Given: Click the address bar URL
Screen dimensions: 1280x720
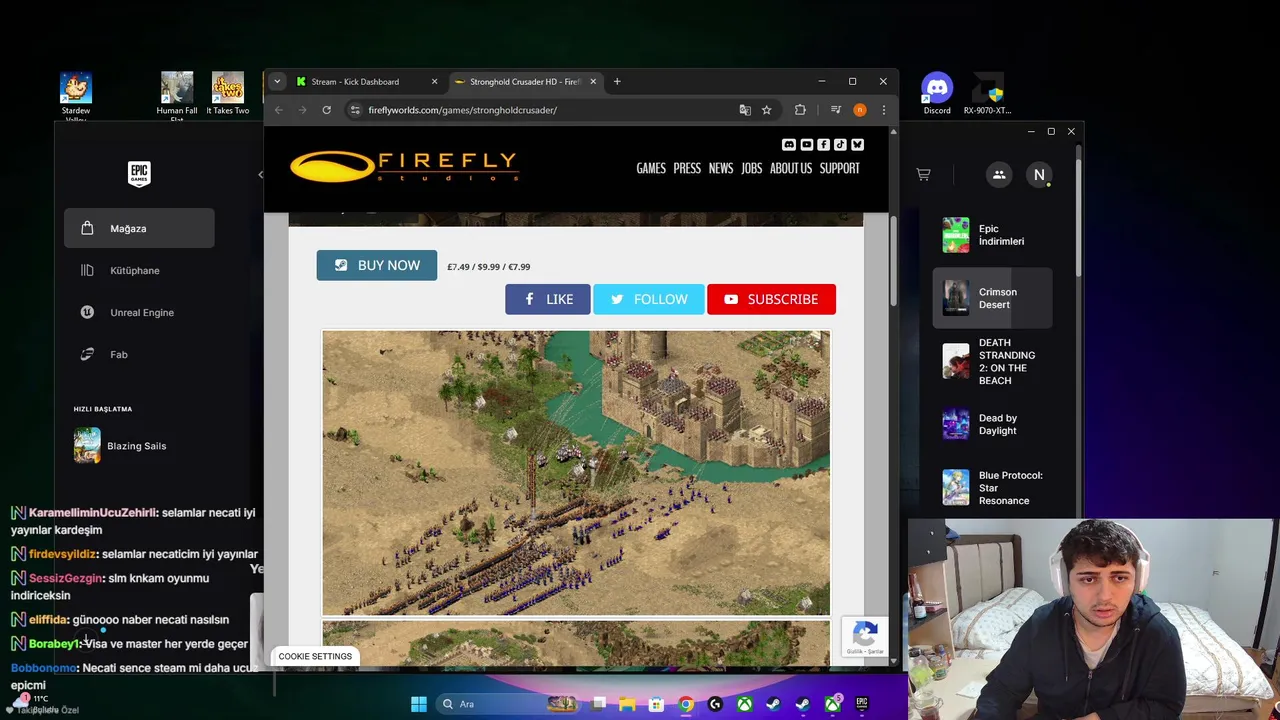Looking at the screenshot, I should [x=462, y=110].
